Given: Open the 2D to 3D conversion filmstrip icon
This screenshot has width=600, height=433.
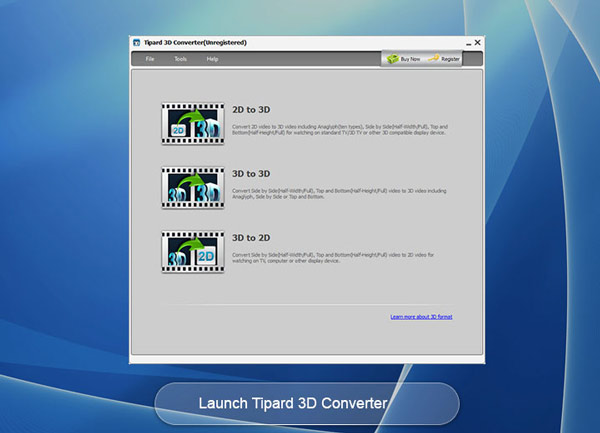Looking at the screenshot, I should click(x=193, y=122).
